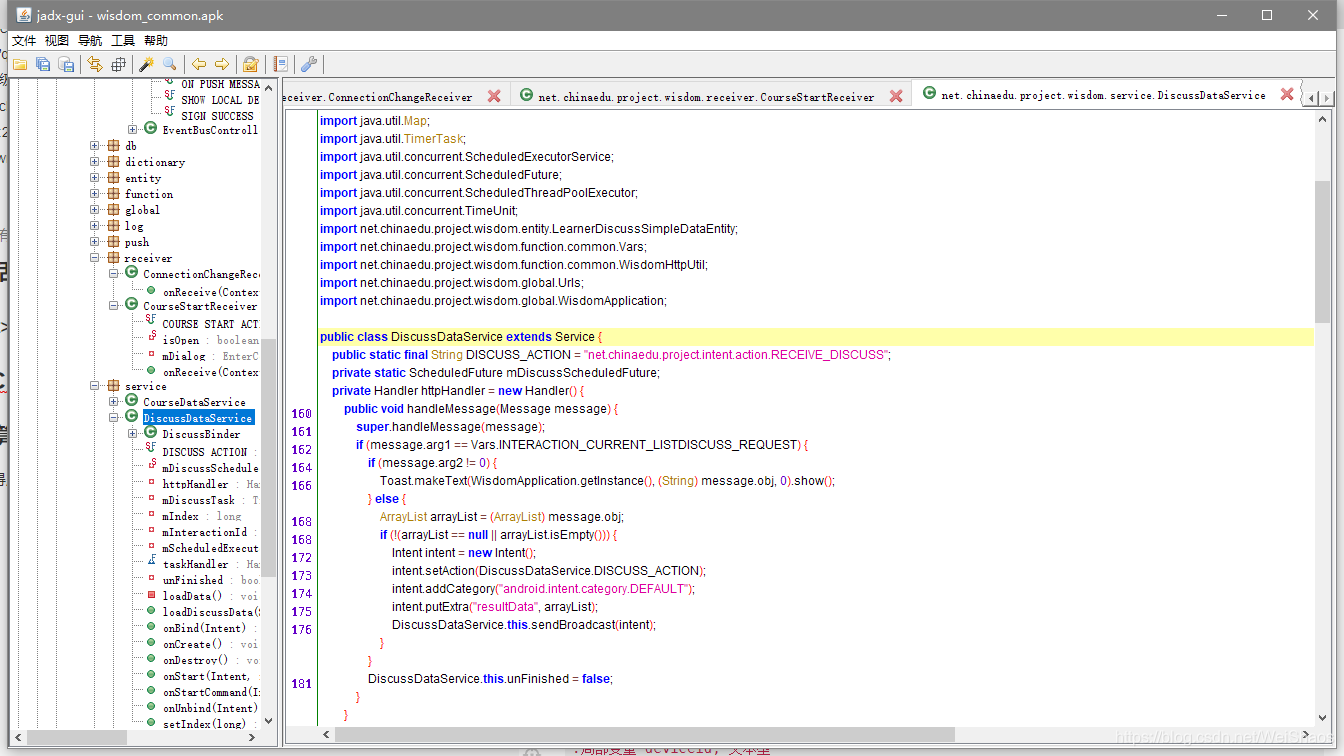The width and height of the screenshot is (1344, 756).
Task: Expand the DiscussBinder inner class node
Action: click(x=133, y=434)
